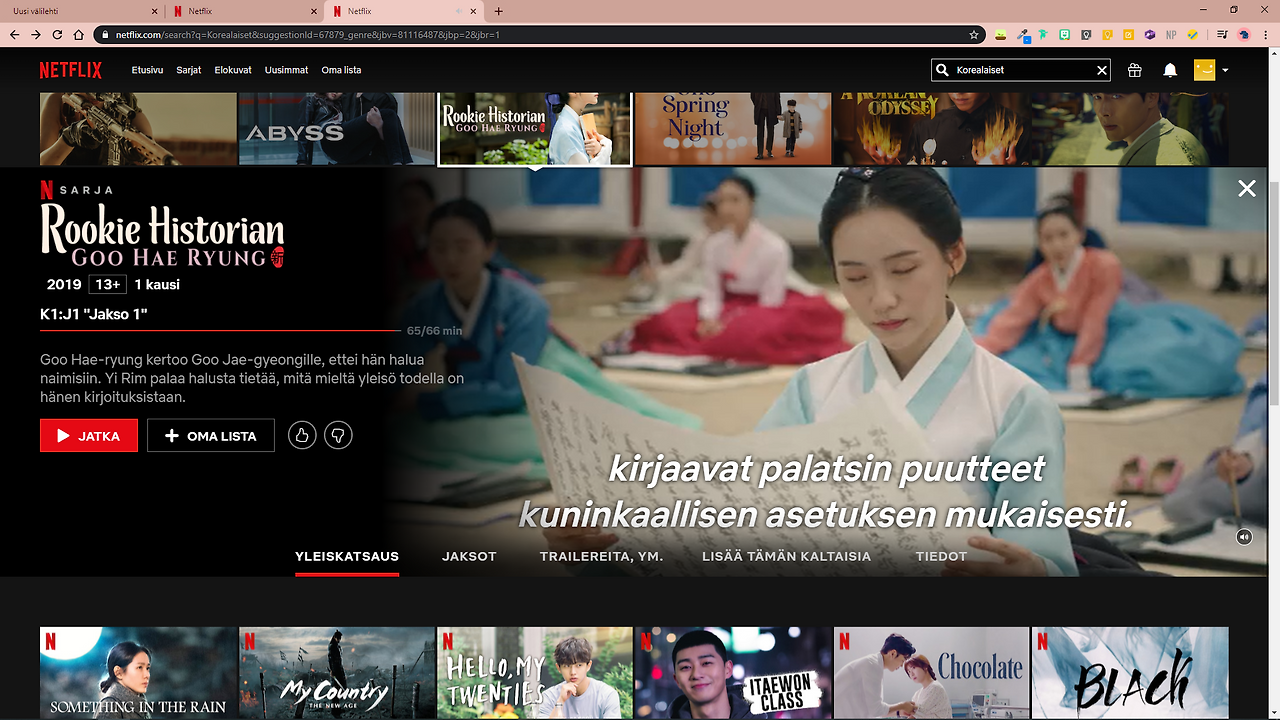
Task: Select the A Korean Odyssey thumbnail
Action: tap(931, 129)
